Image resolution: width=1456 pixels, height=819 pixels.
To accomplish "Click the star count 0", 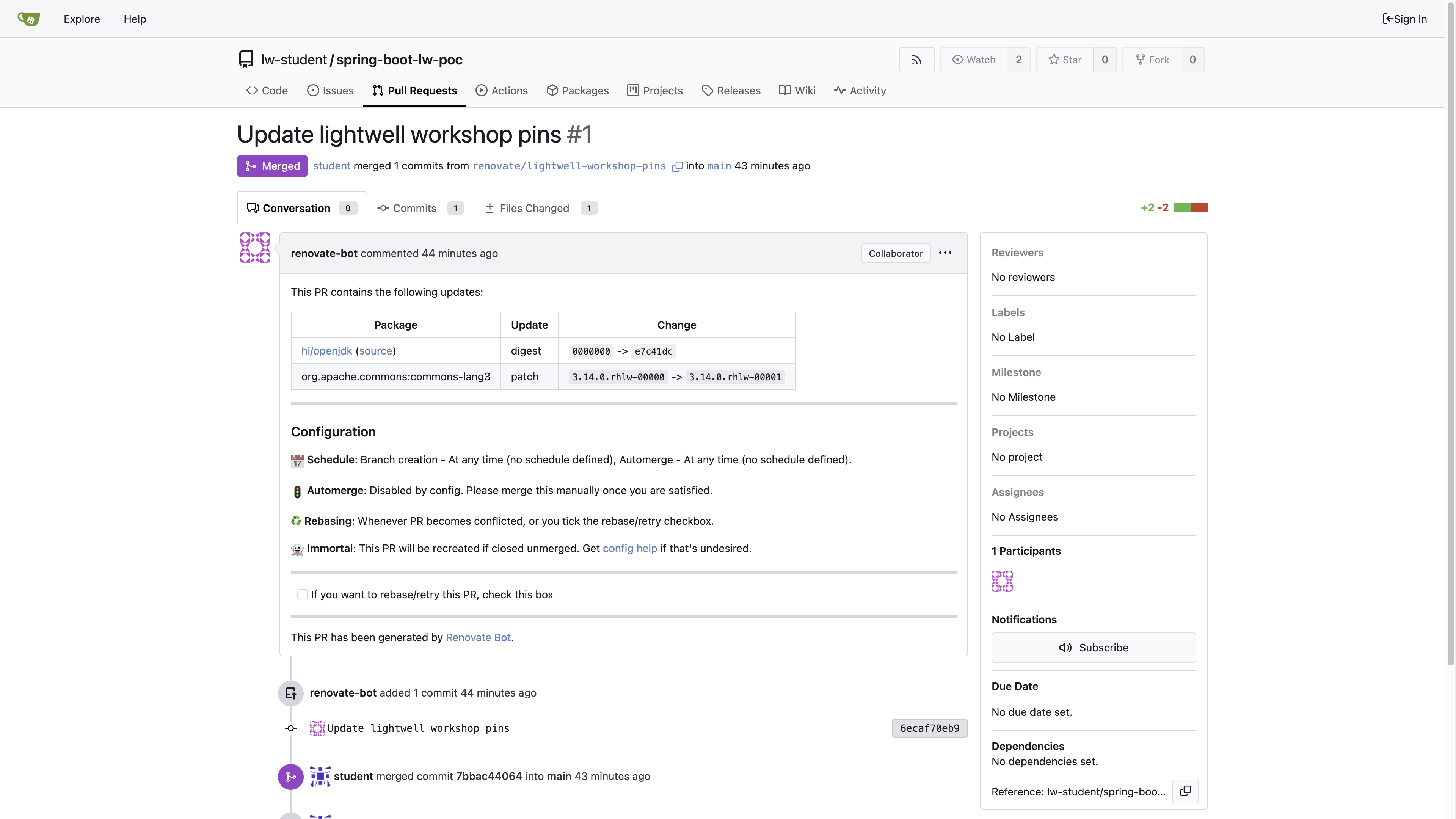I will click(1105, 60).
